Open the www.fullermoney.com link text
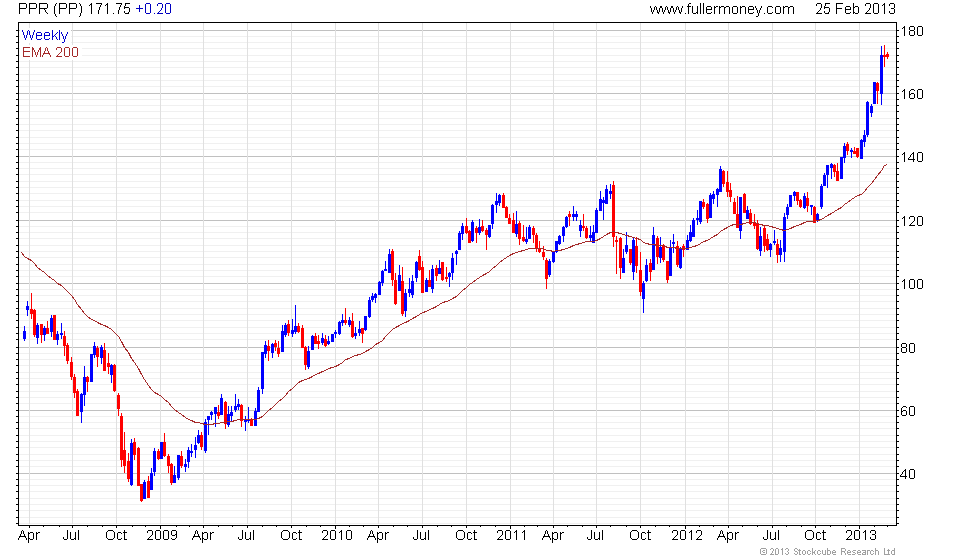The height and width of the screenshot is (560, 980). click(722, 9)
